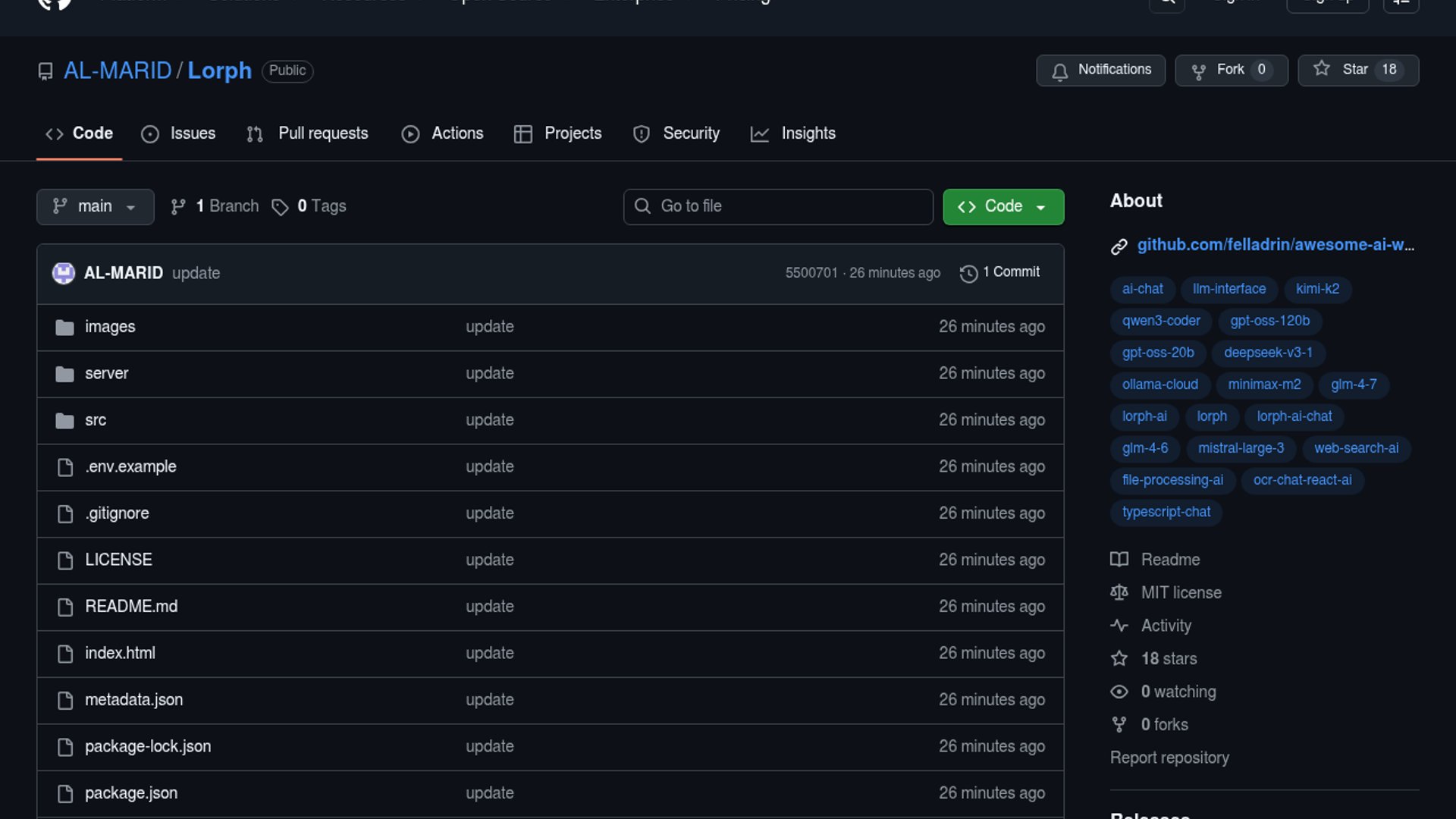Select the gpt-oss-120b topic tag
Screen dimensions: 1456x819
(x=1270, y=322)
